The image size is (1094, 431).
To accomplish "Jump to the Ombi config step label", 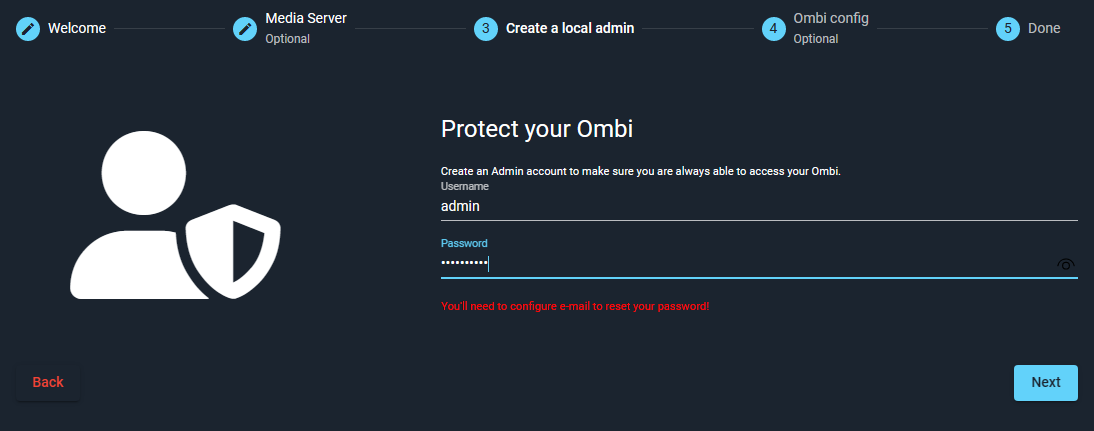I will click(x=831, y=19).
